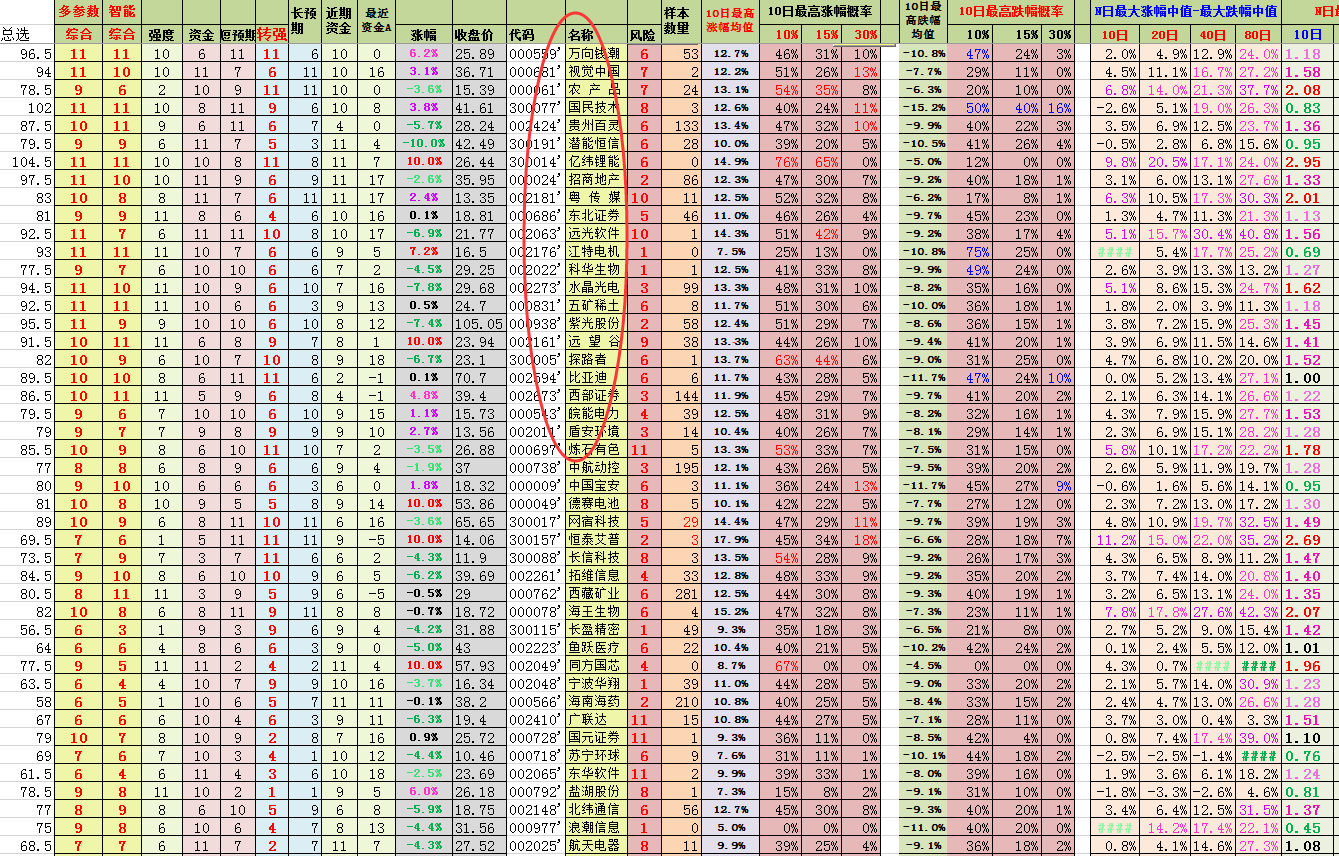1339x856 pixels.
Task: Select the 长信科技 name cell
Action: coord(596,557)
